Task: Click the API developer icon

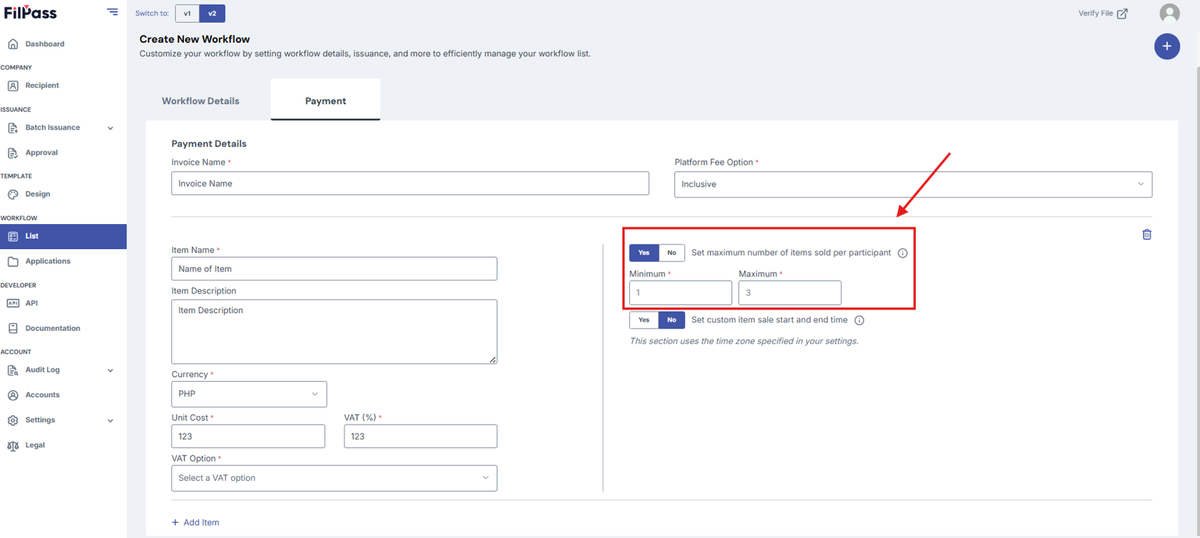Action: pos(13,303)
